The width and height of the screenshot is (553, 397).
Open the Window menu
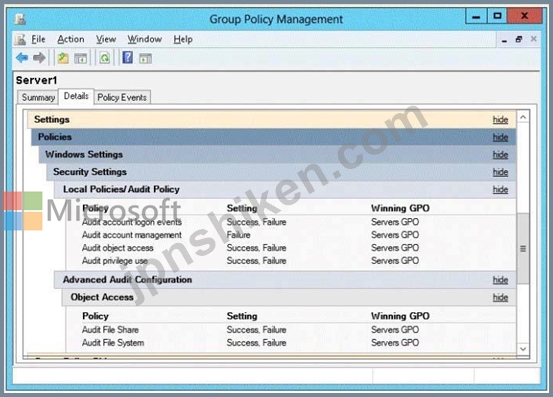click(x=145, y=39)
